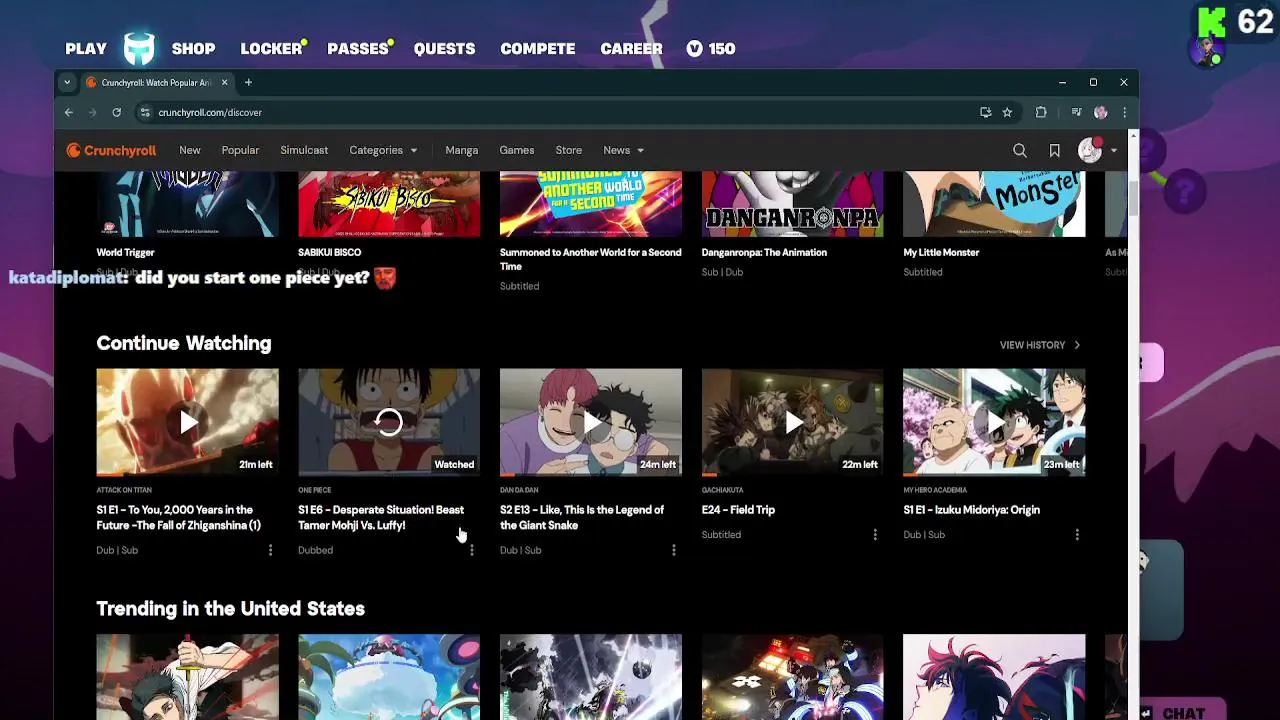Close the Crunchyroll browser tab
This screenshot has height=720, width=1280.
tap(224, 82)
